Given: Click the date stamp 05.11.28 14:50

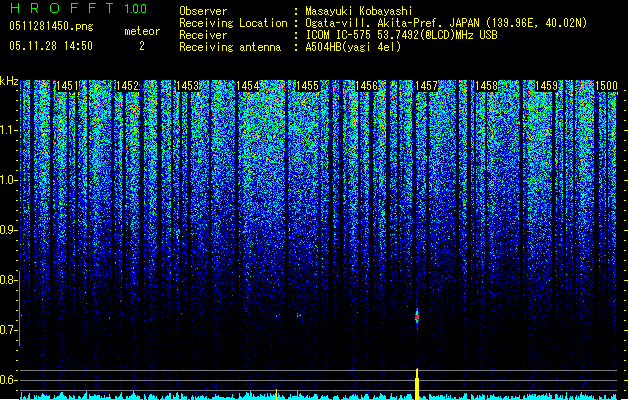Looking at the screenshot, I should (x=51, y=46).
